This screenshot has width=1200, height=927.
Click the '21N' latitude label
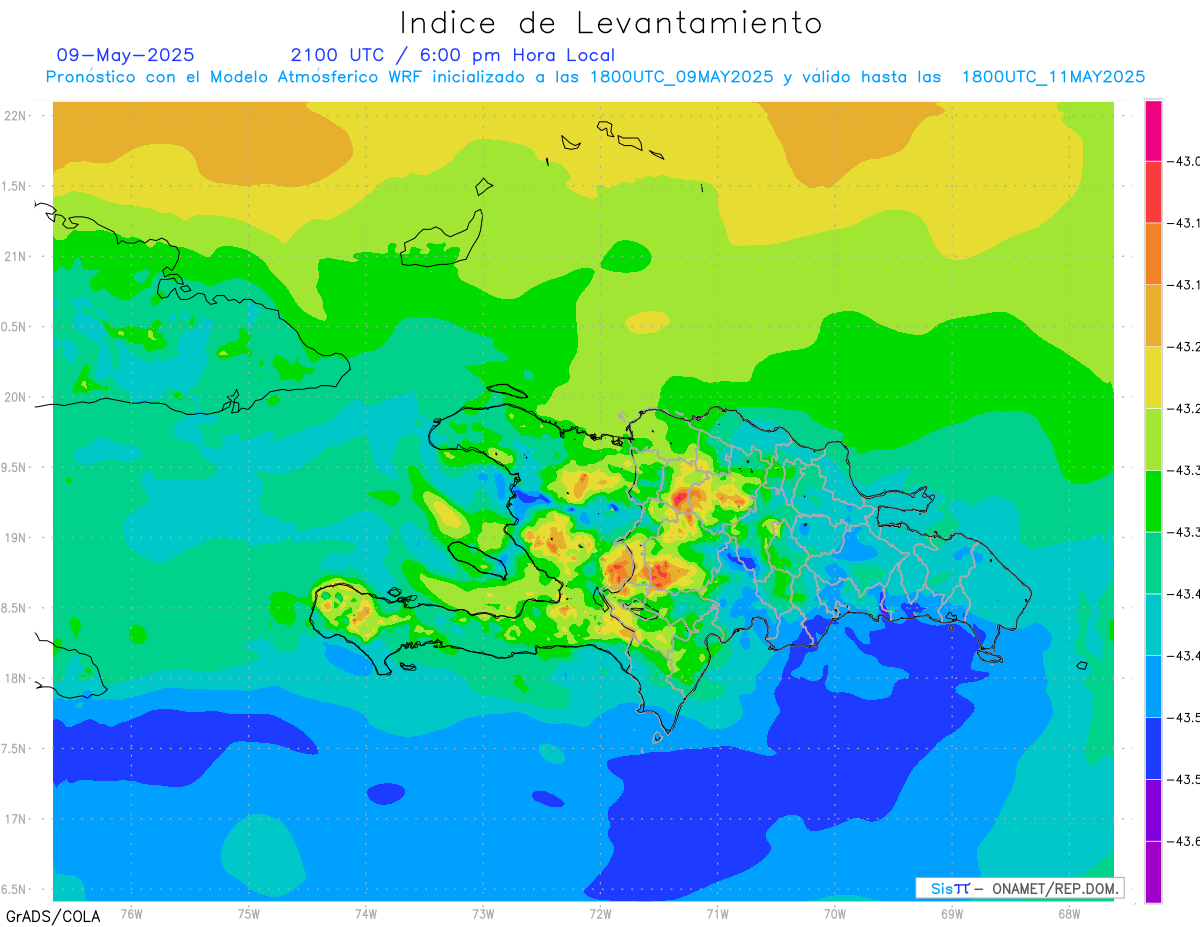[16, 256]
